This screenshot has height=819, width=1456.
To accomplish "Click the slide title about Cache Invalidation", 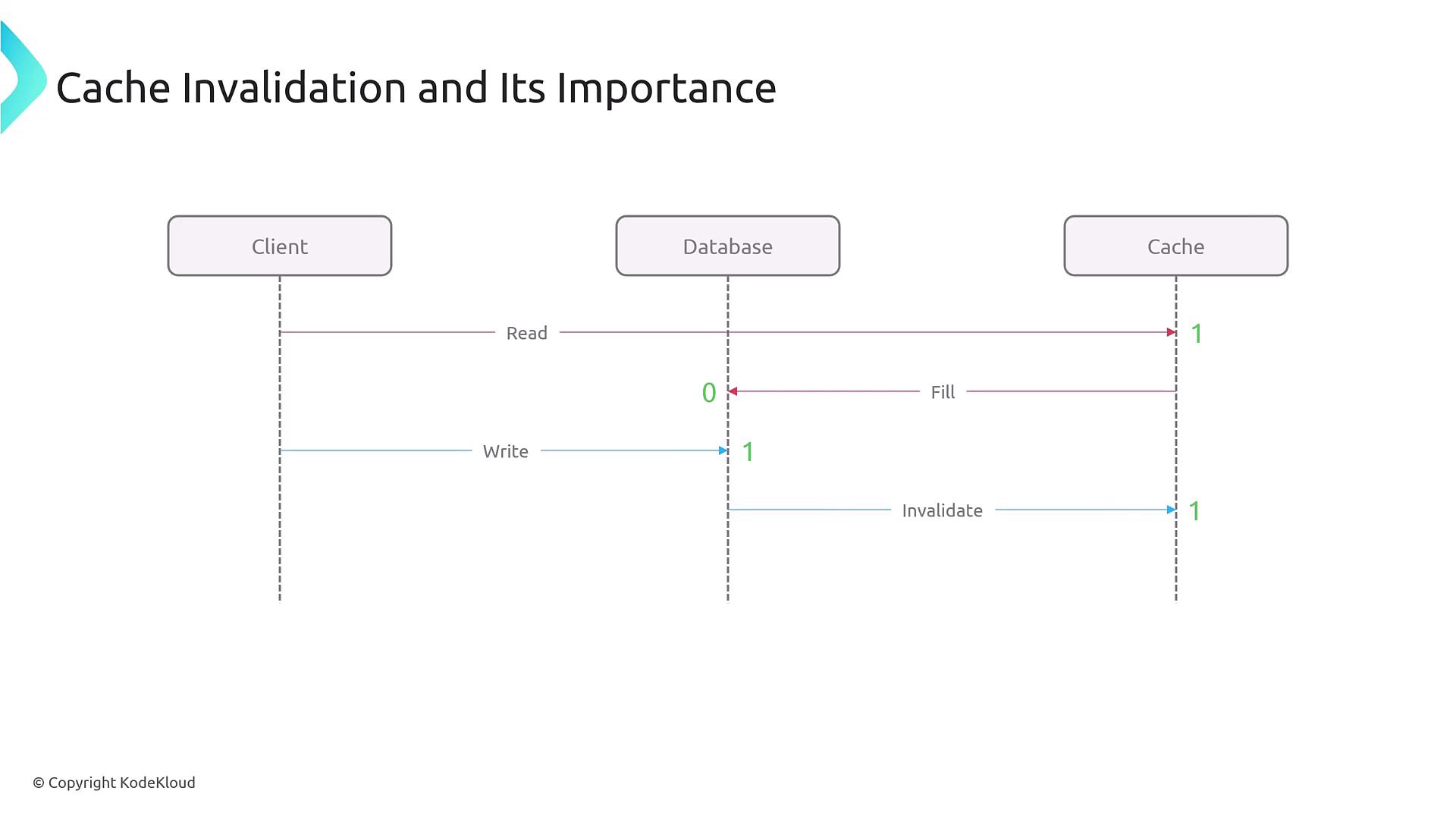I will coord(416,87).
